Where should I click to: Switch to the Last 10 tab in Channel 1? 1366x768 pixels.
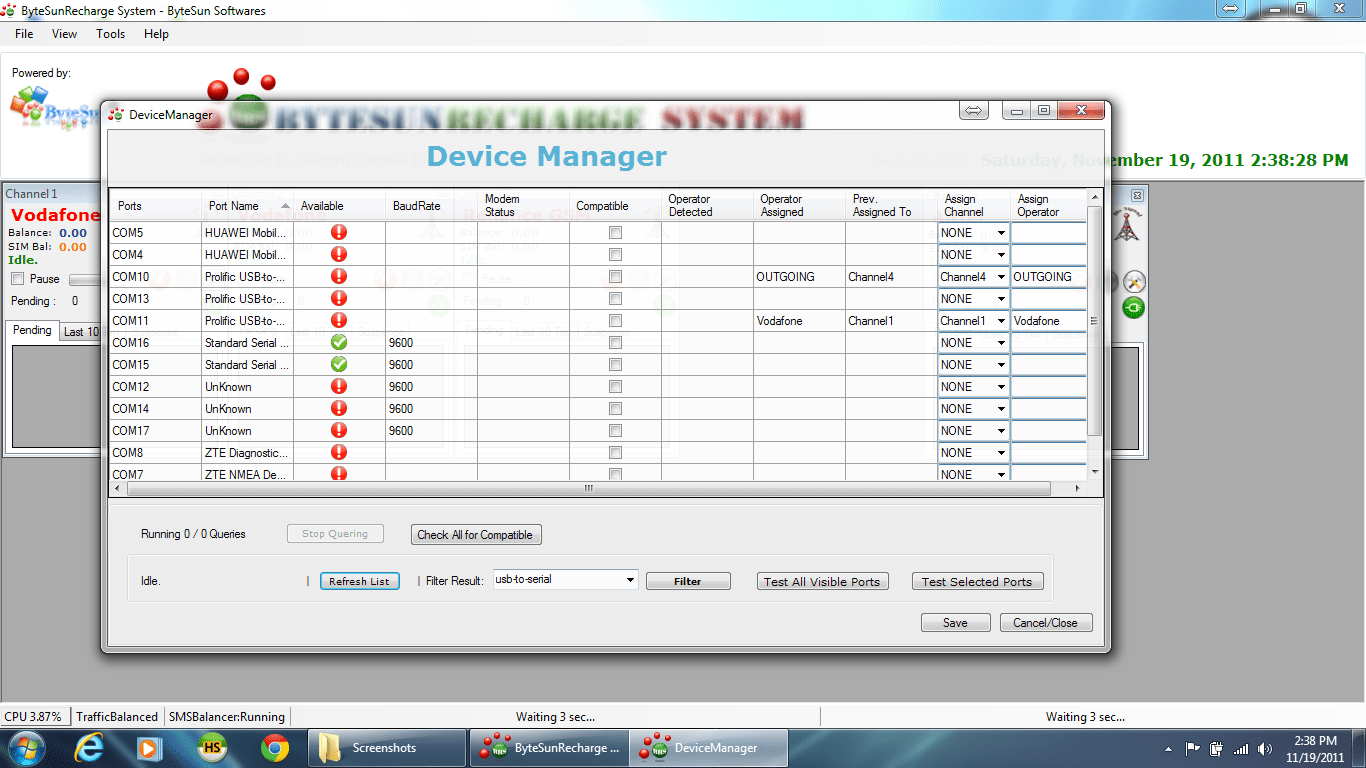(x=80, y=331)
